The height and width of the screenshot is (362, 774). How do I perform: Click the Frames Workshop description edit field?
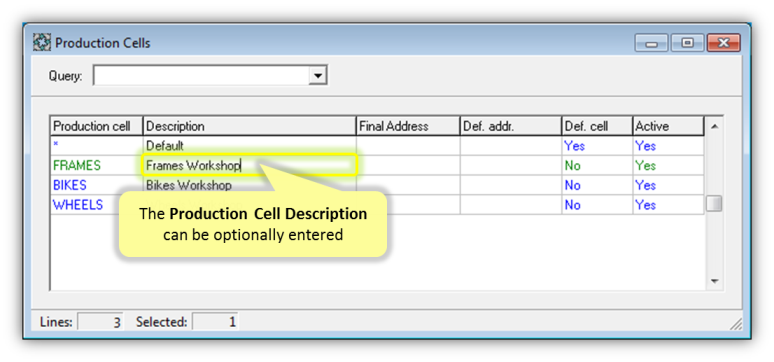click(x=249, y=165)
